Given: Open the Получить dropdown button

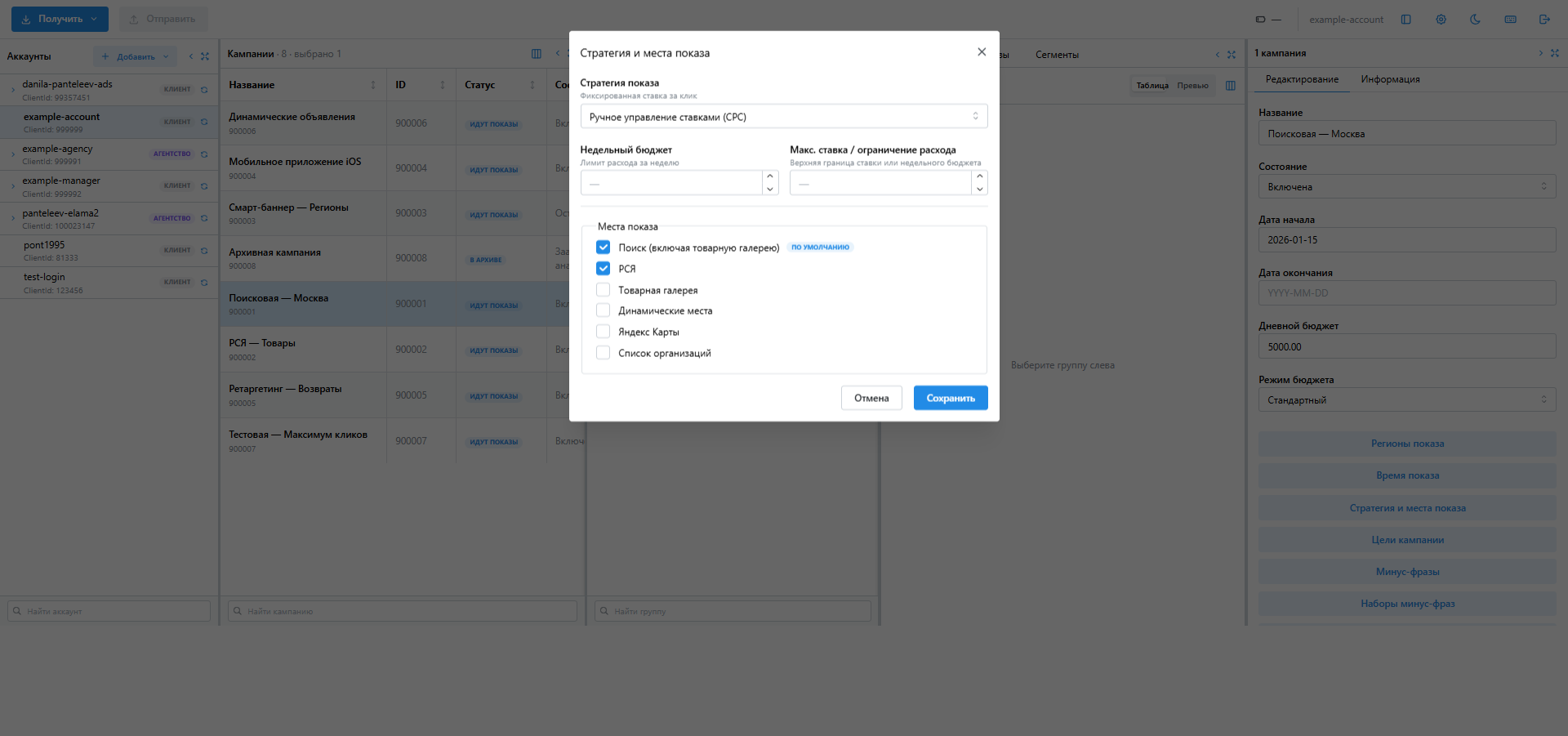Looking at the screenshot, I should point(60,19).
